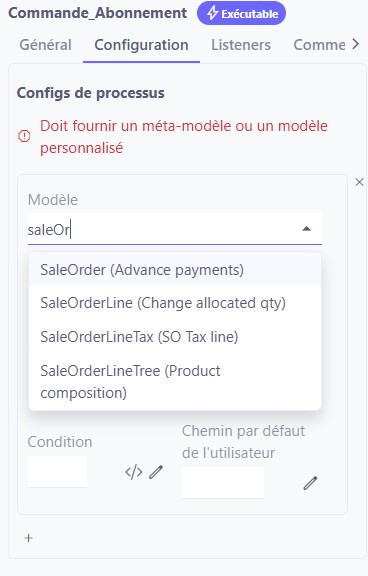Show more tabs using right chevron

(x=355, y=44)
